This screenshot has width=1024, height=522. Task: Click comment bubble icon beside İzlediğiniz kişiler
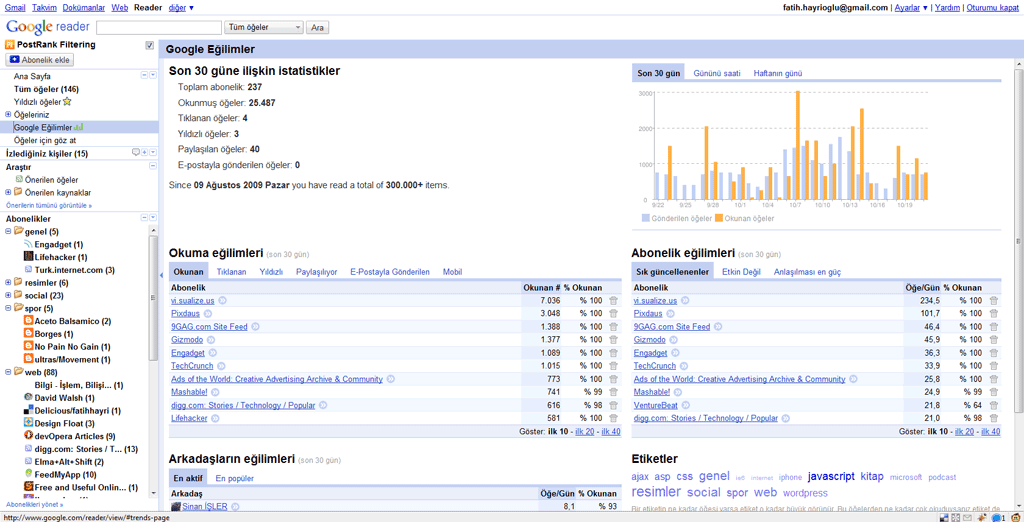136,153
